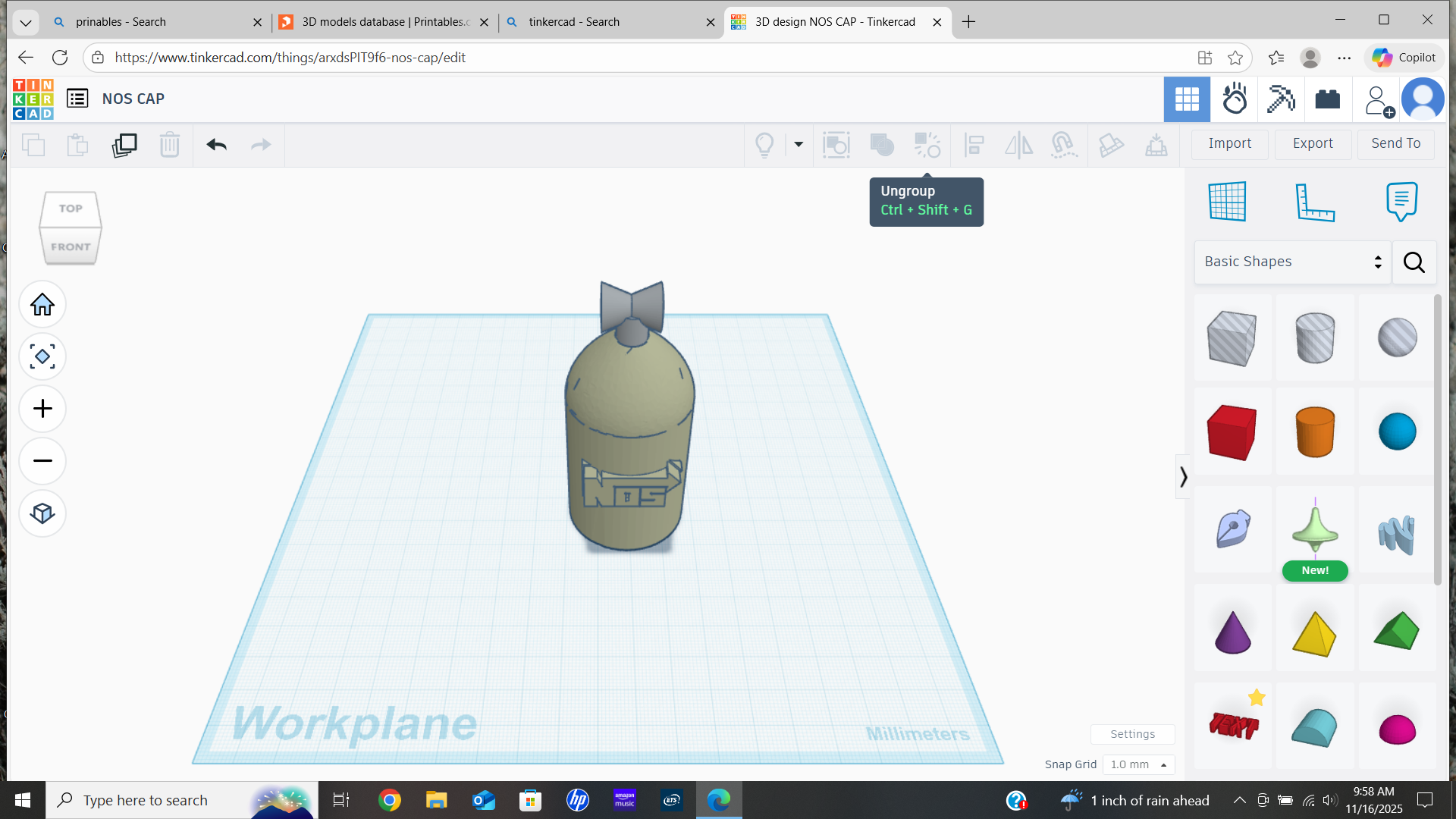1456x819 pixels.
Task: Toggle the show all lightbulb icon
Action: (x=764, y=144)
